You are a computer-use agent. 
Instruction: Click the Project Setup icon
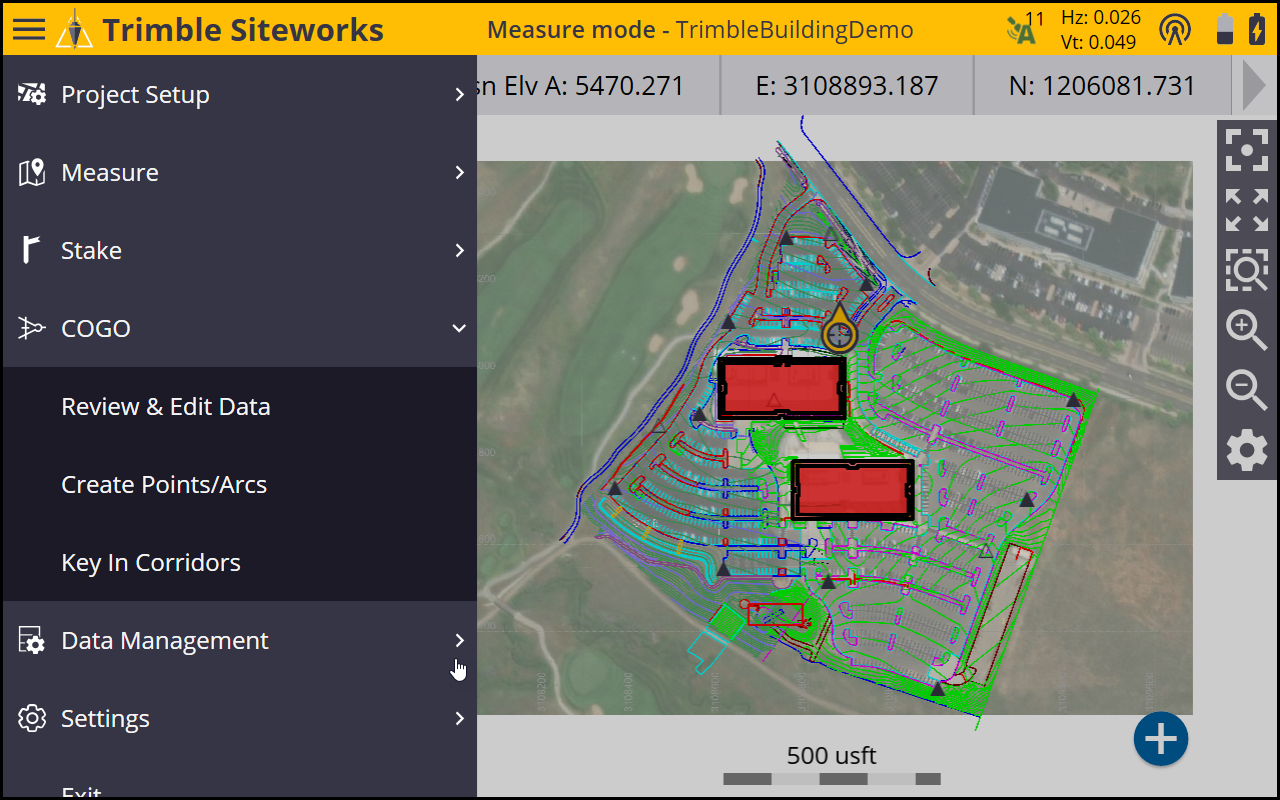32,94
